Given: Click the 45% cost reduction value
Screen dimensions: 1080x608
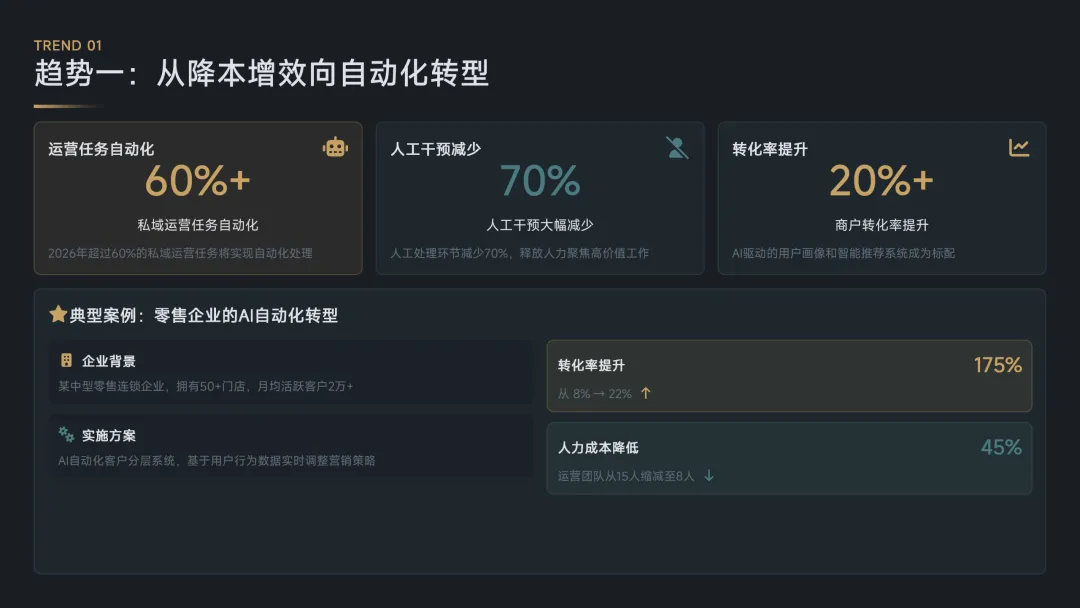Looking at the screenshot, I should (x=1001, y=447).
